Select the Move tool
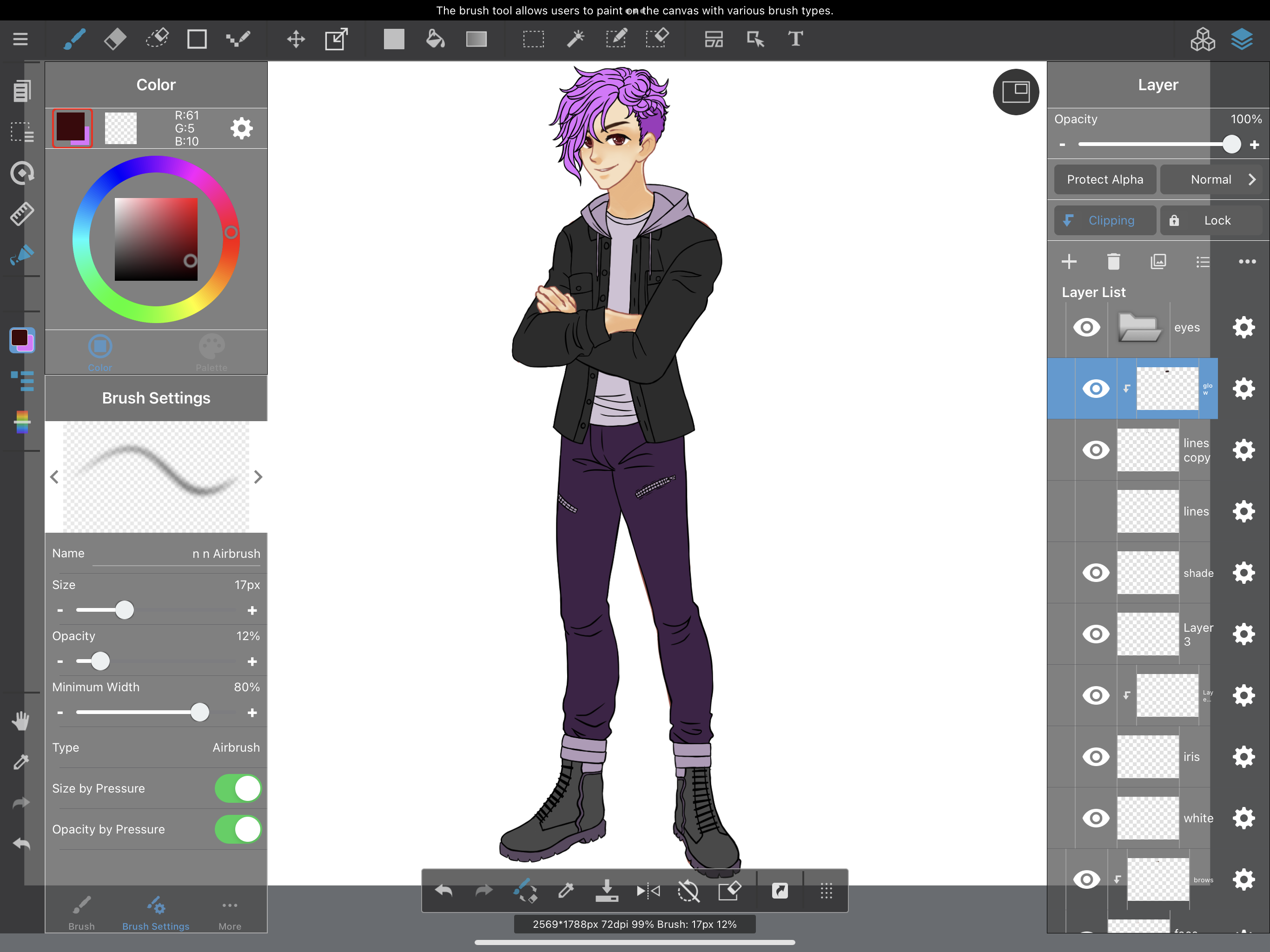1270x952 pixels. (x=296, y=39)
